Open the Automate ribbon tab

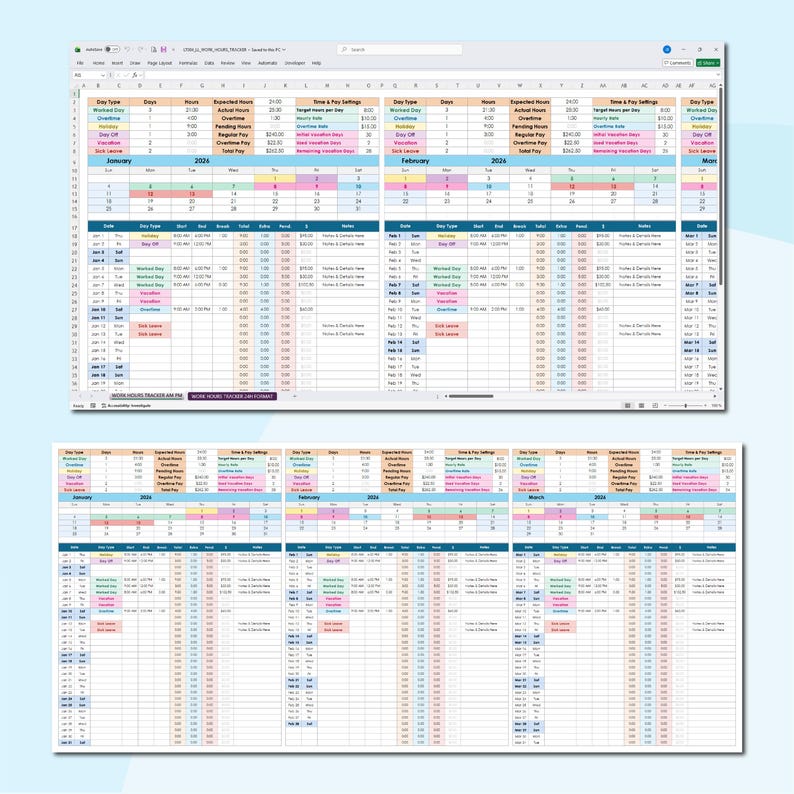267,63
